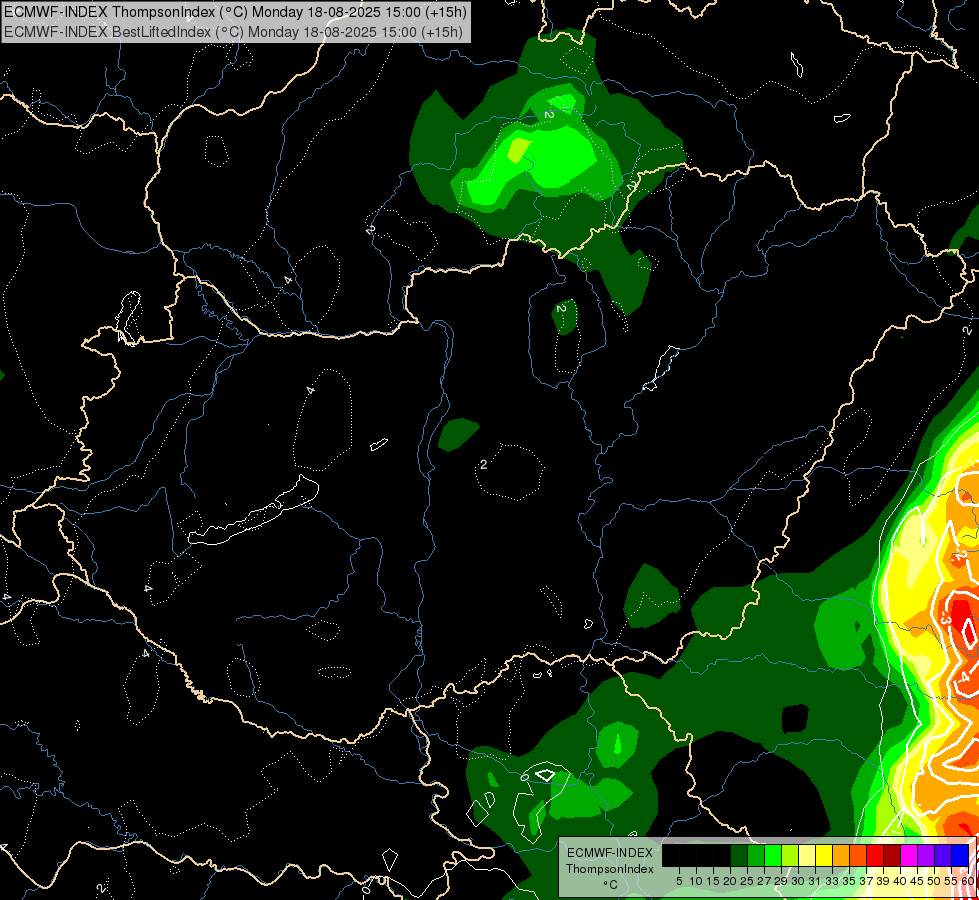Image resolution: width=979 pixels, height=900 pixels.
Task: Select the legend scale value '20'
Action: pos(731,881)
